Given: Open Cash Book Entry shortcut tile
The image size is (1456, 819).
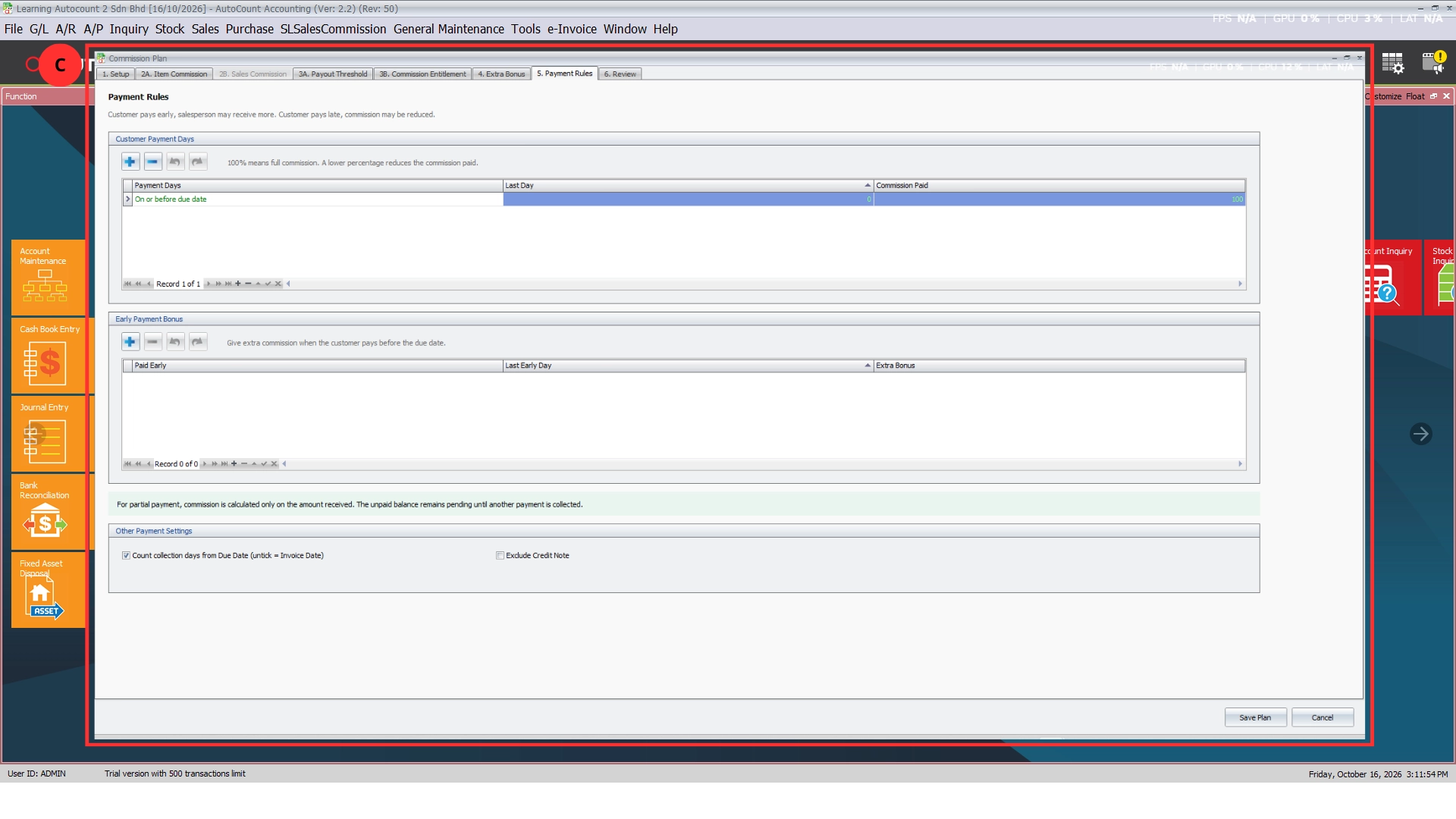Looking at the screenshot, I should pos(48,356).
